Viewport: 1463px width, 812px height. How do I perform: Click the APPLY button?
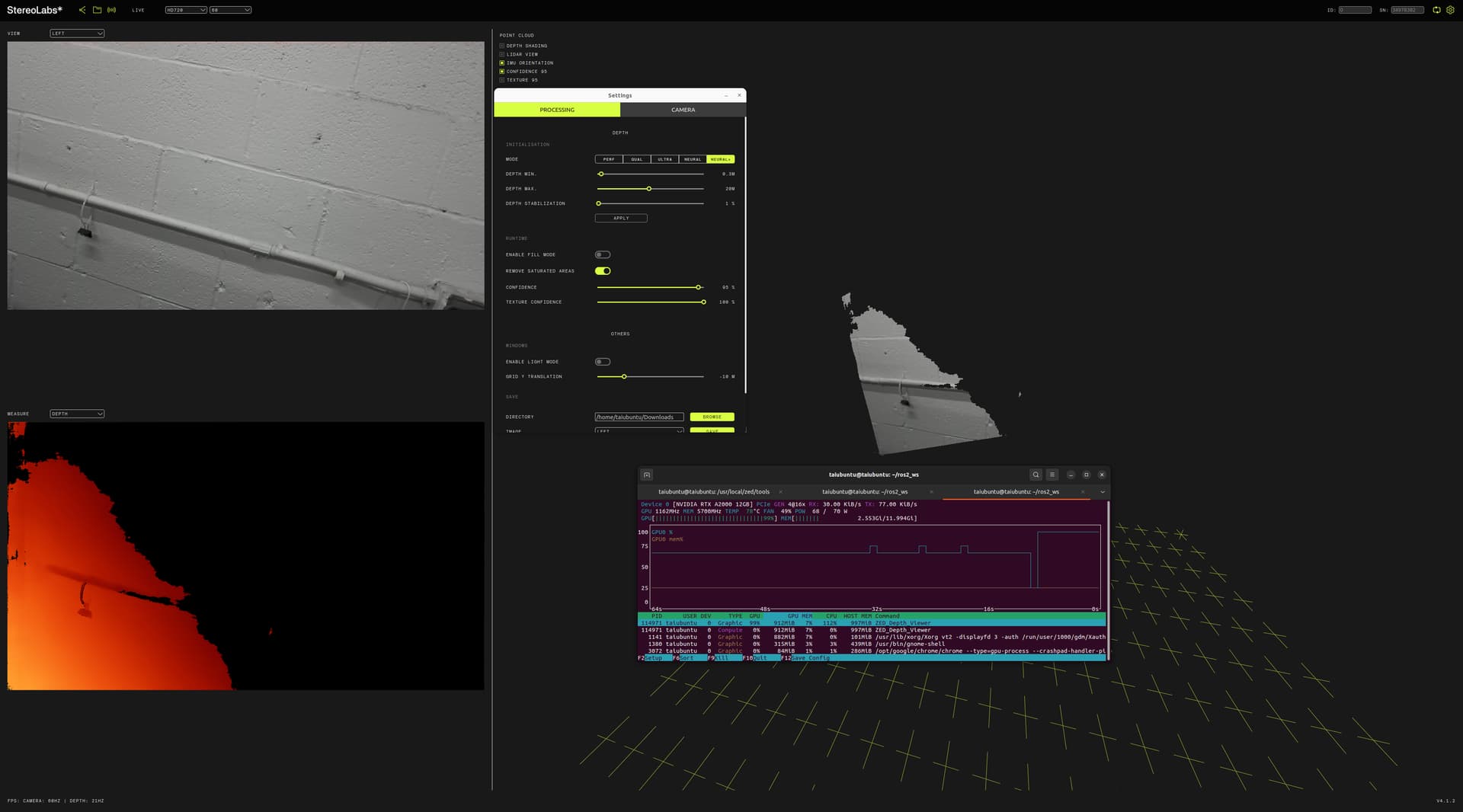pos(621,219)
